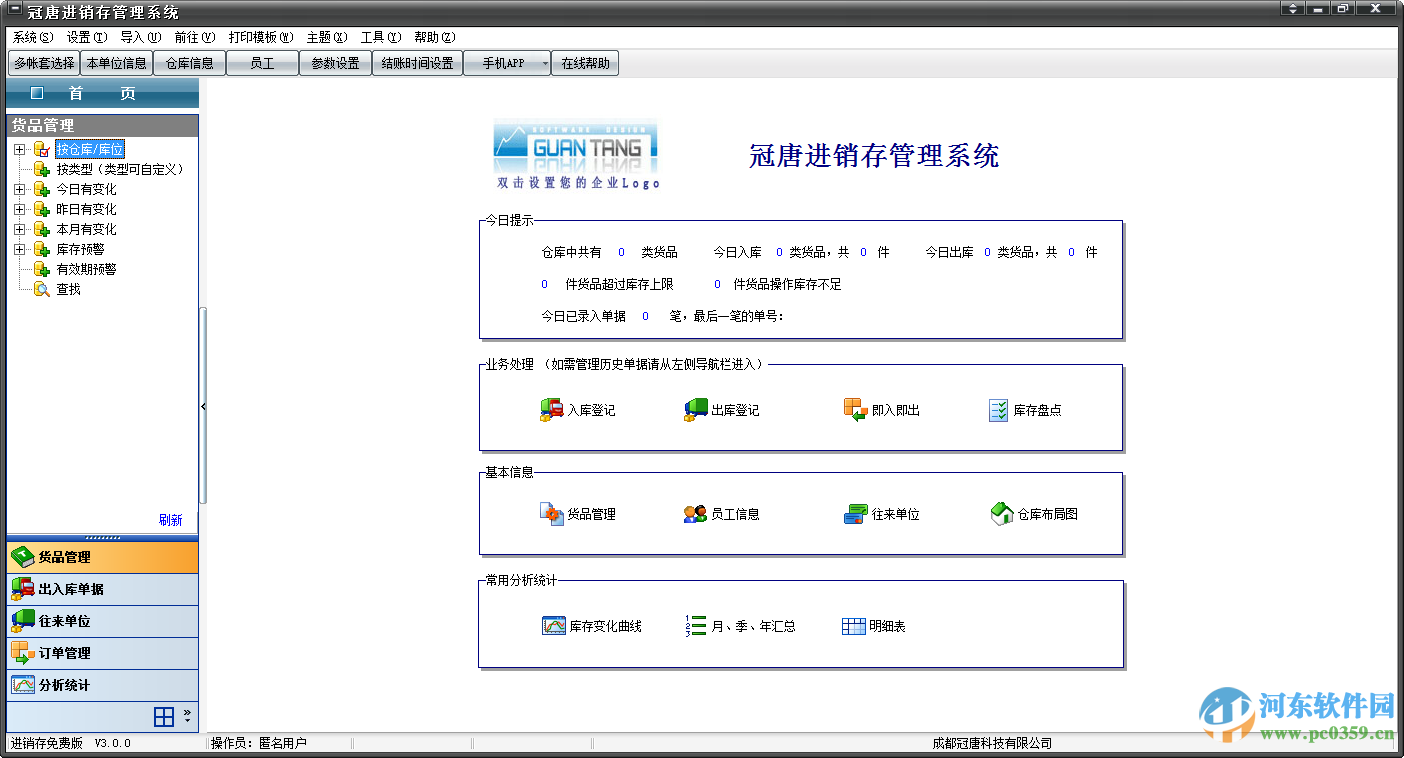Click the 库存预警 node icon
1404x758 pixels.
[41, 249]
